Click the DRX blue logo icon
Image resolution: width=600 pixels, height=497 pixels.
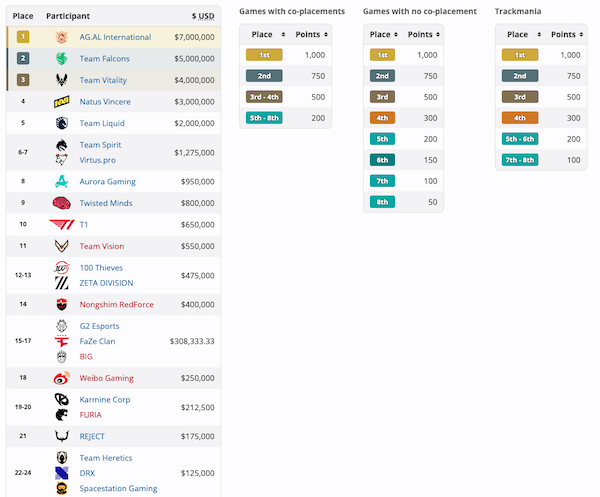(x=62, y=473)
